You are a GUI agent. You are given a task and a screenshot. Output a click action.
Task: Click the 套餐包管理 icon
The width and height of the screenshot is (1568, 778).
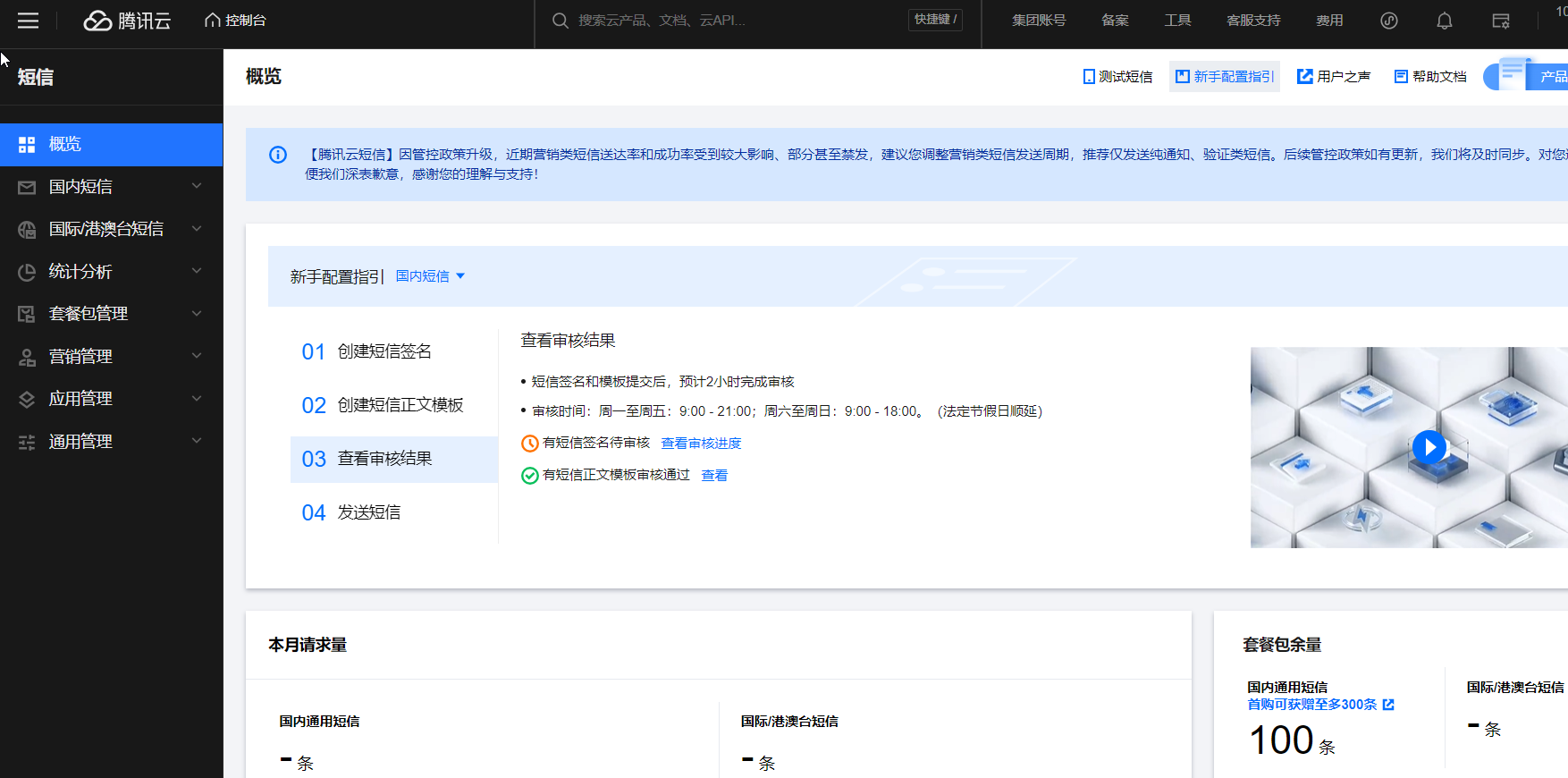click(27, 314)
